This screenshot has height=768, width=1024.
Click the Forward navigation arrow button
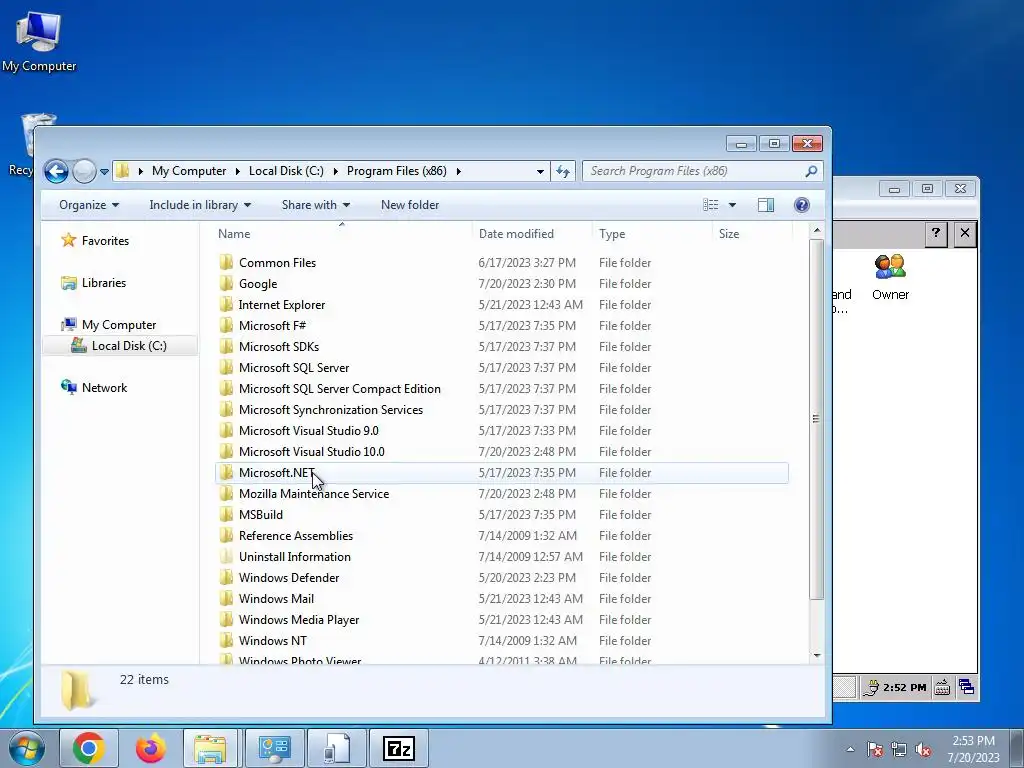tap(84, 171)
